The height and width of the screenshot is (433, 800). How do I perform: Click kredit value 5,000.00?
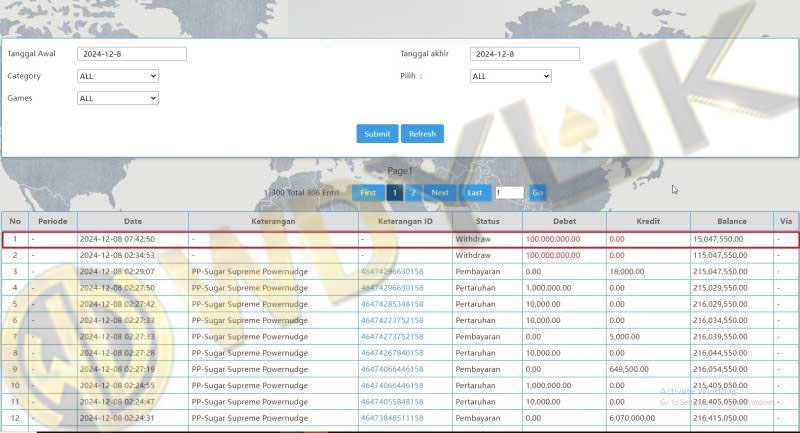(x=624, y=337)
